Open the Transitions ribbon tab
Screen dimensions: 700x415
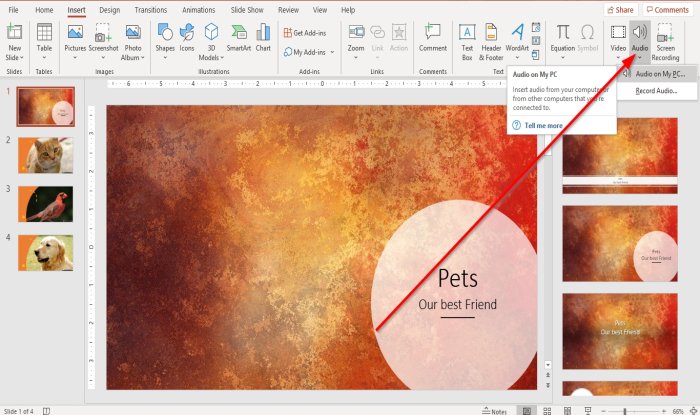150,10
